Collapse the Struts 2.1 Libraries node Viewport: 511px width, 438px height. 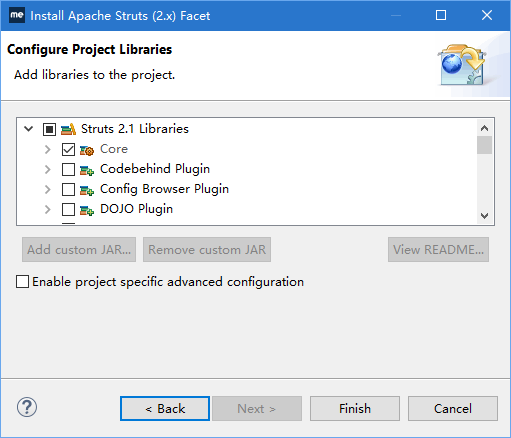[29, 129]
